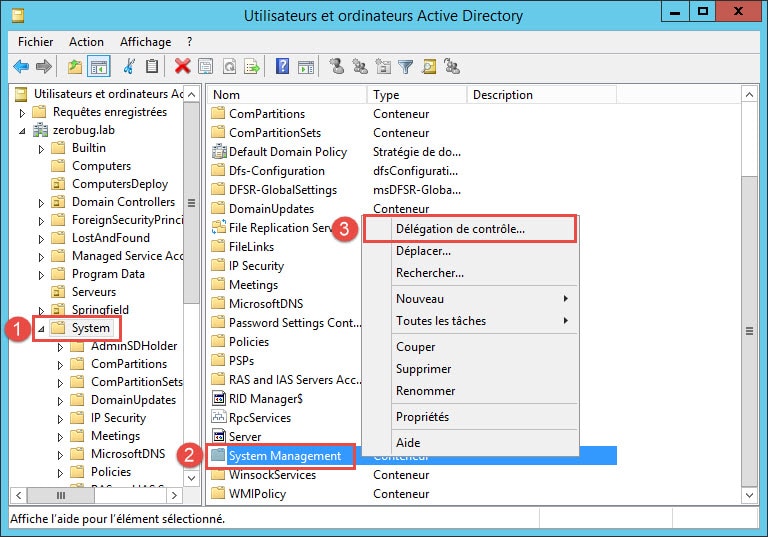The width and height of the screenshot is (768, 537).
Task: Select the WMIPolicy list entry
Action: click(257, 494)
